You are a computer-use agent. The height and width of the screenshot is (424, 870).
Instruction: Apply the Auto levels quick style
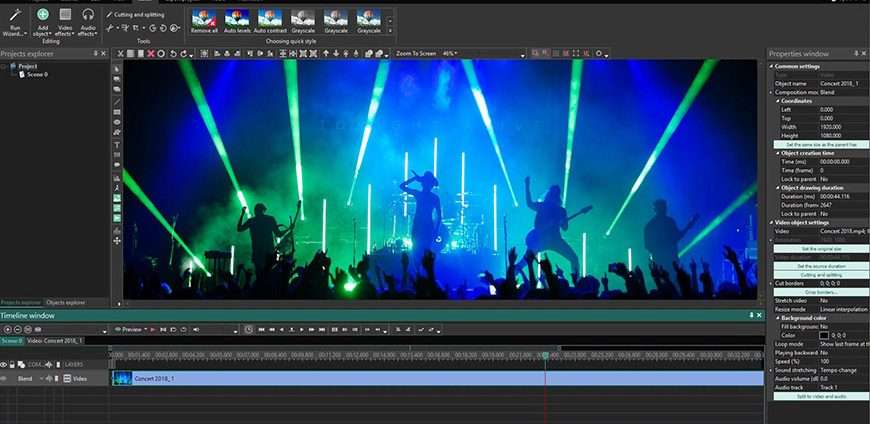coord(237,22)
